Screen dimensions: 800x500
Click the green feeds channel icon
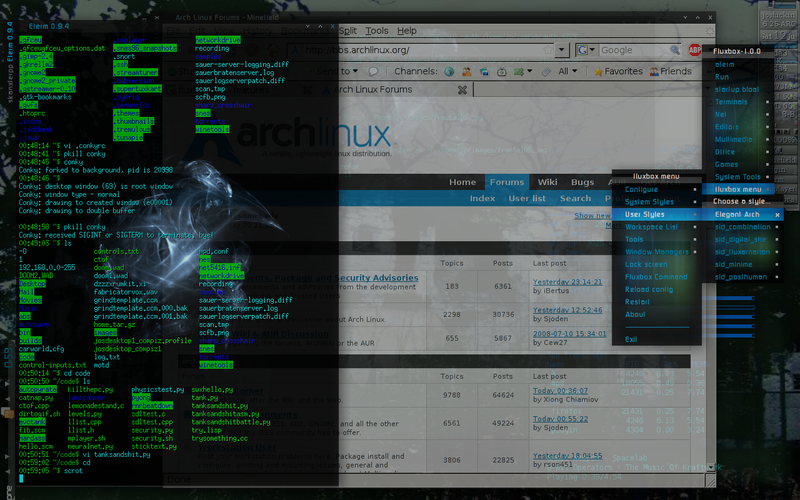(519, 71)
